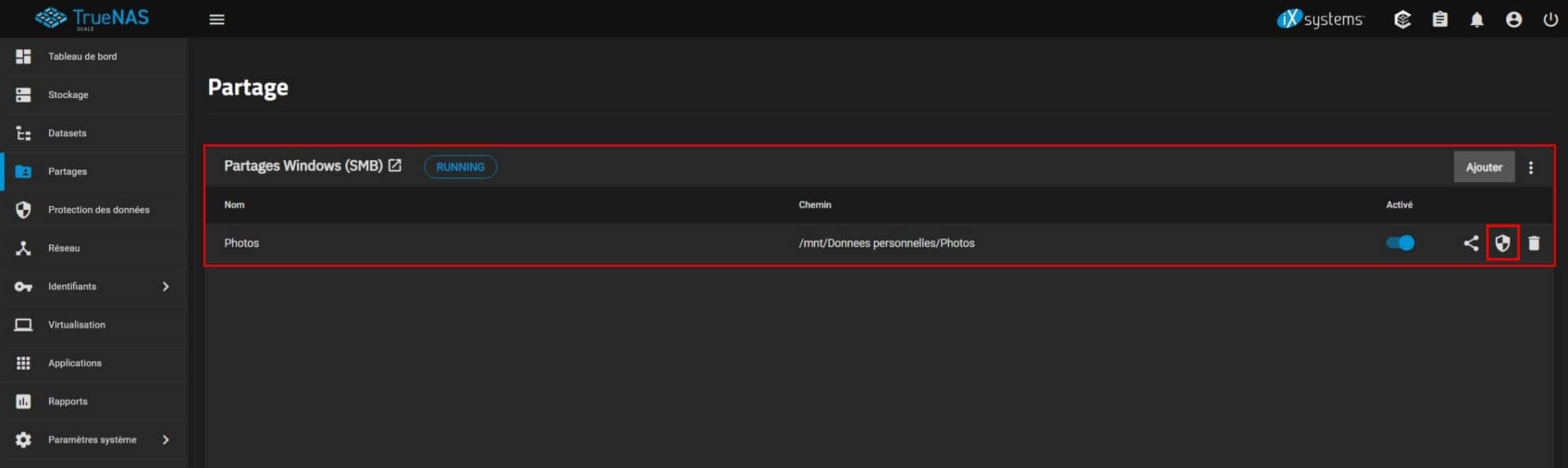Click the RUNNING service status badge
The width and height of the screenshot is (1568, 468).
pos(460,167)
